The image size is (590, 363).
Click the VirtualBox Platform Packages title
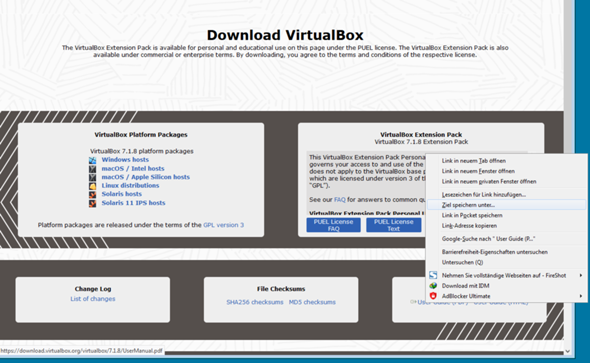pos(141,135)
